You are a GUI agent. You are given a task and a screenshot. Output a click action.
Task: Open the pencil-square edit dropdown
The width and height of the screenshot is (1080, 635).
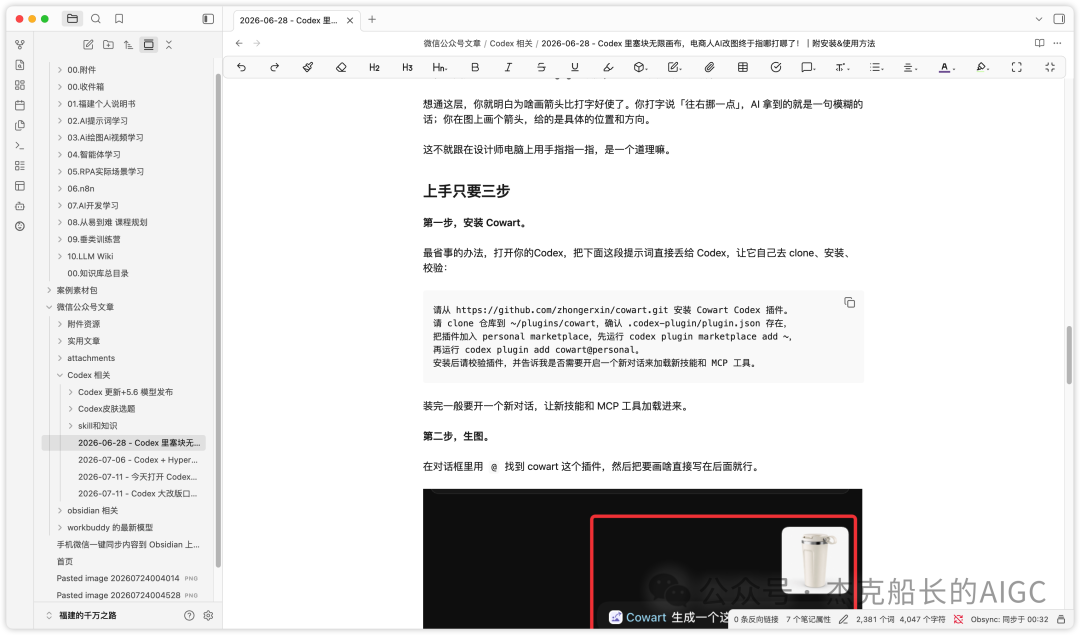coord(674,67)
